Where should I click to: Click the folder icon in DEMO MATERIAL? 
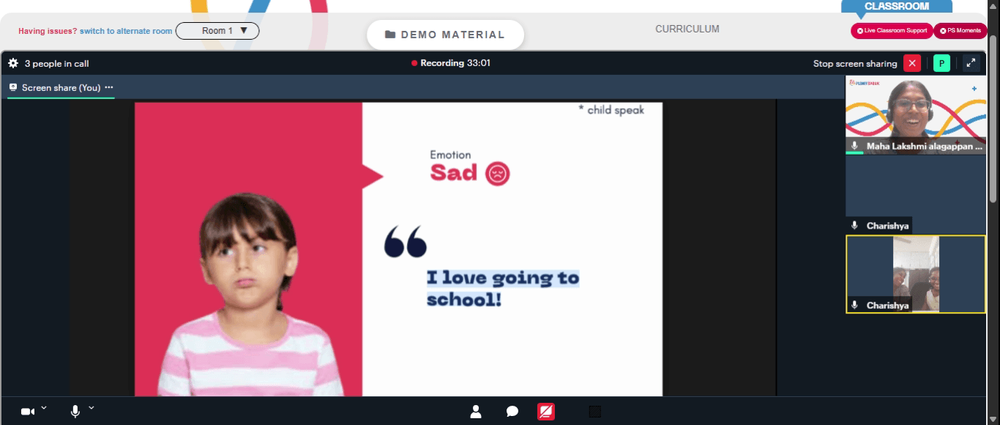tap(390, 34)
